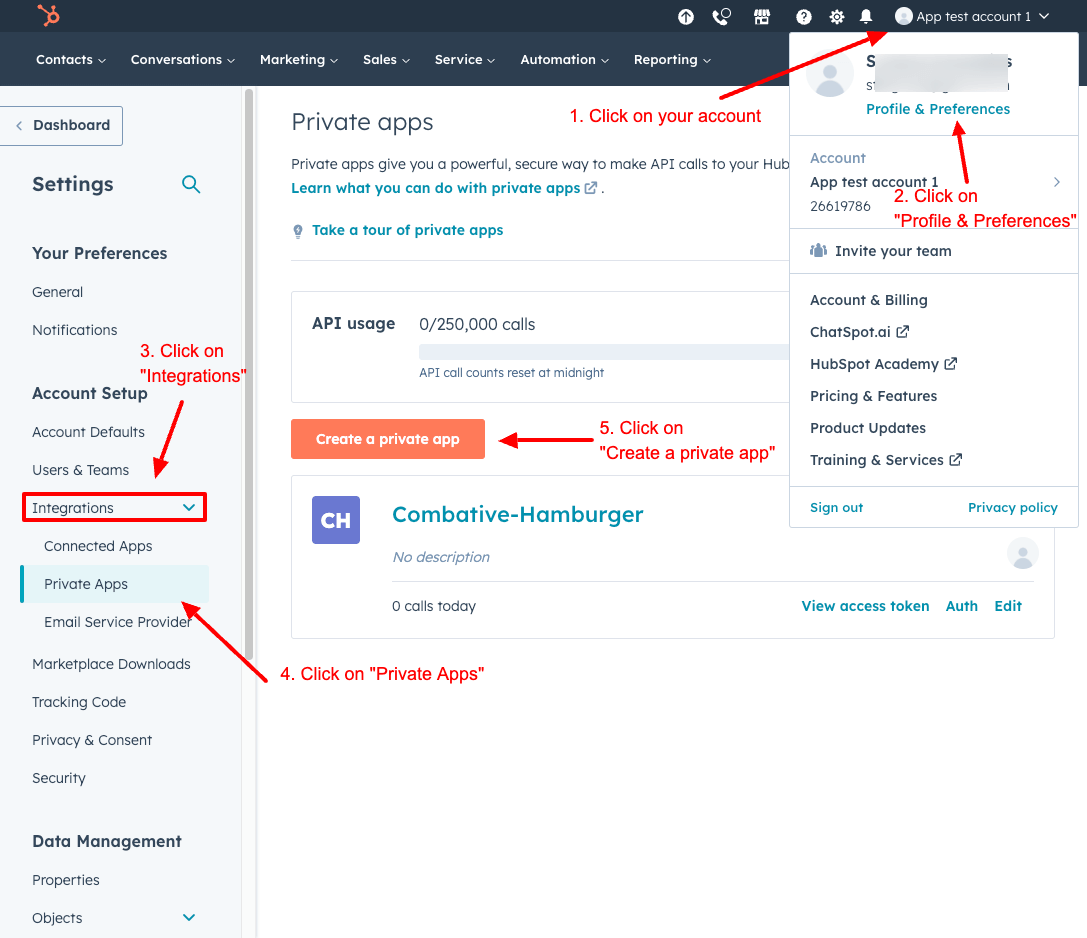Open HubSpot Academy menu entry
The width and height of the screenshot is (1087, 938).
tap(874, 363)
